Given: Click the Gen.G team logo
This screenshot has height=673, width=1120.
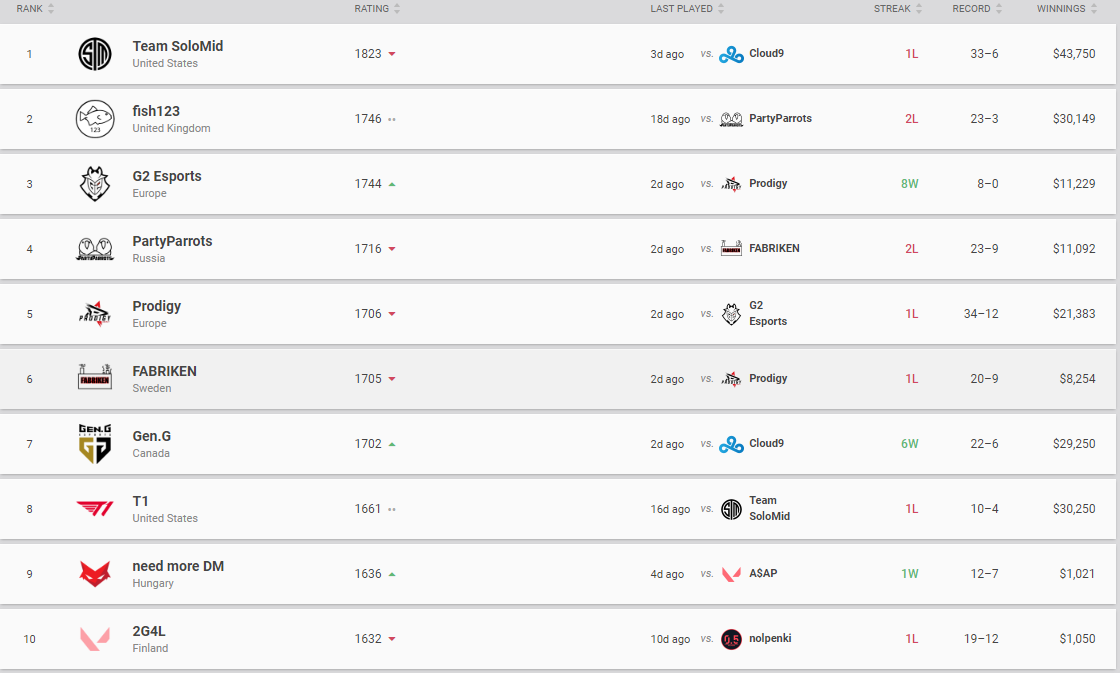Looking at the screenshot, I should point(95,444).
